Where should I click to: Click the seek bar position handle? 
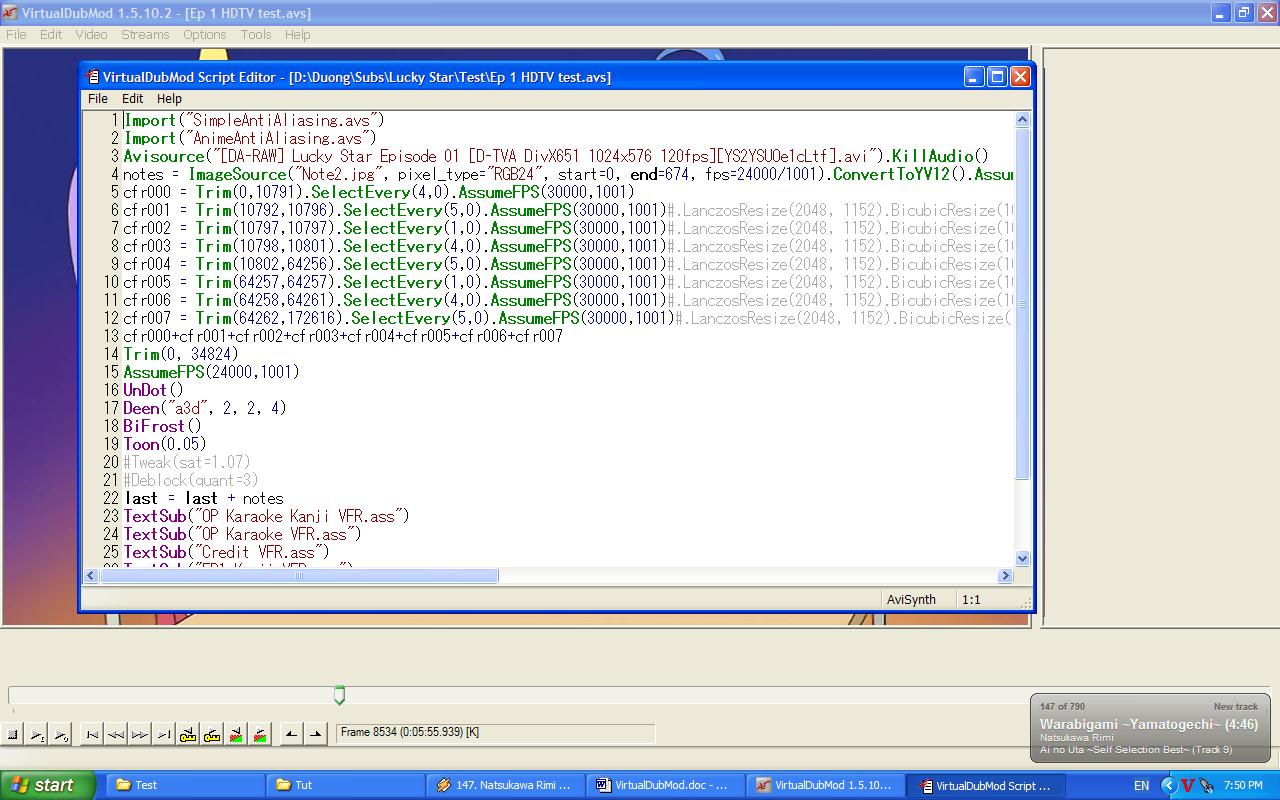click(x=339, y=695)
